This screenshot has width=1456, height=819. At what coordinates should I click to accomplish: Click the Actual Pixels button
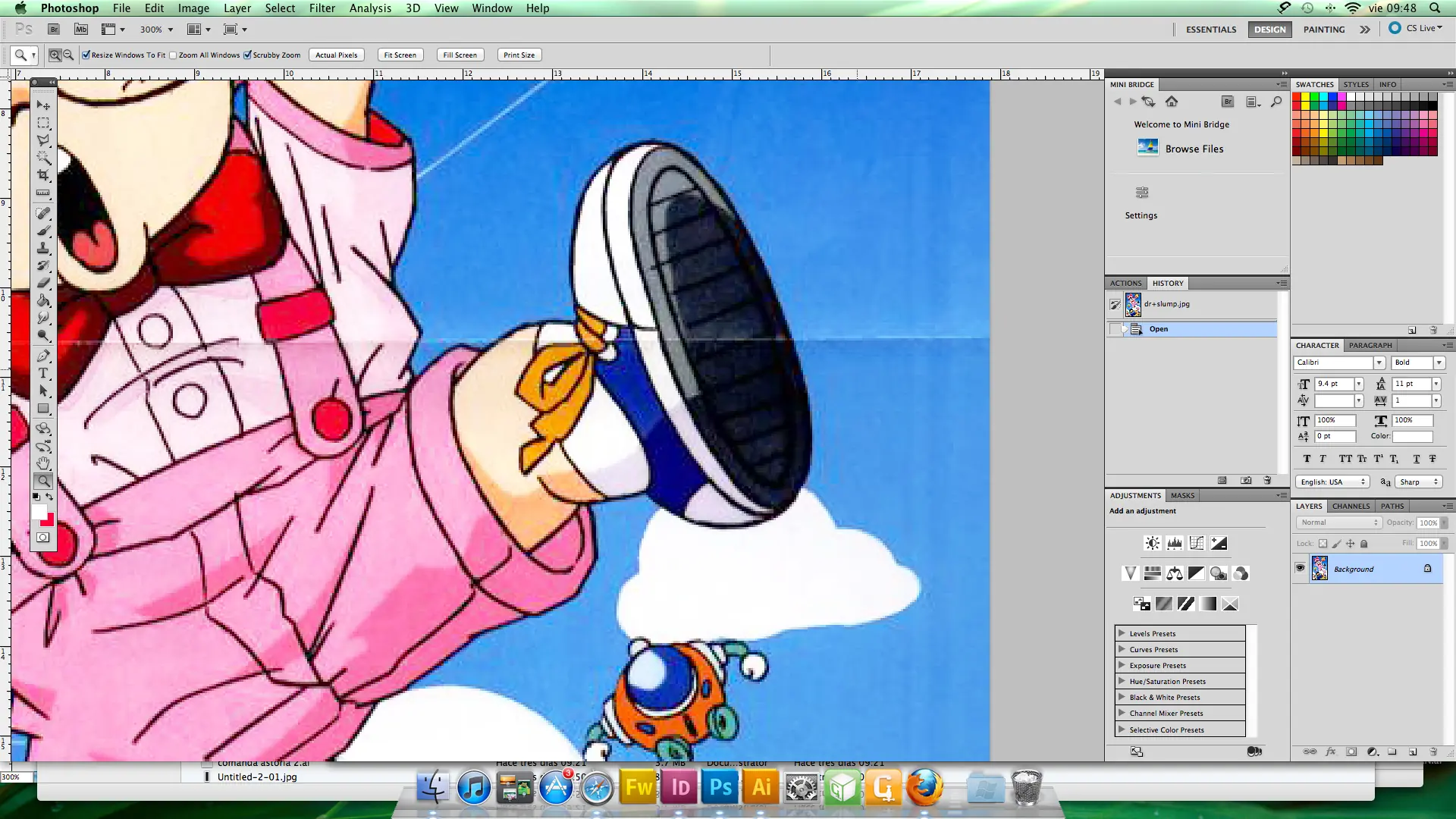(x=336, y=55)
